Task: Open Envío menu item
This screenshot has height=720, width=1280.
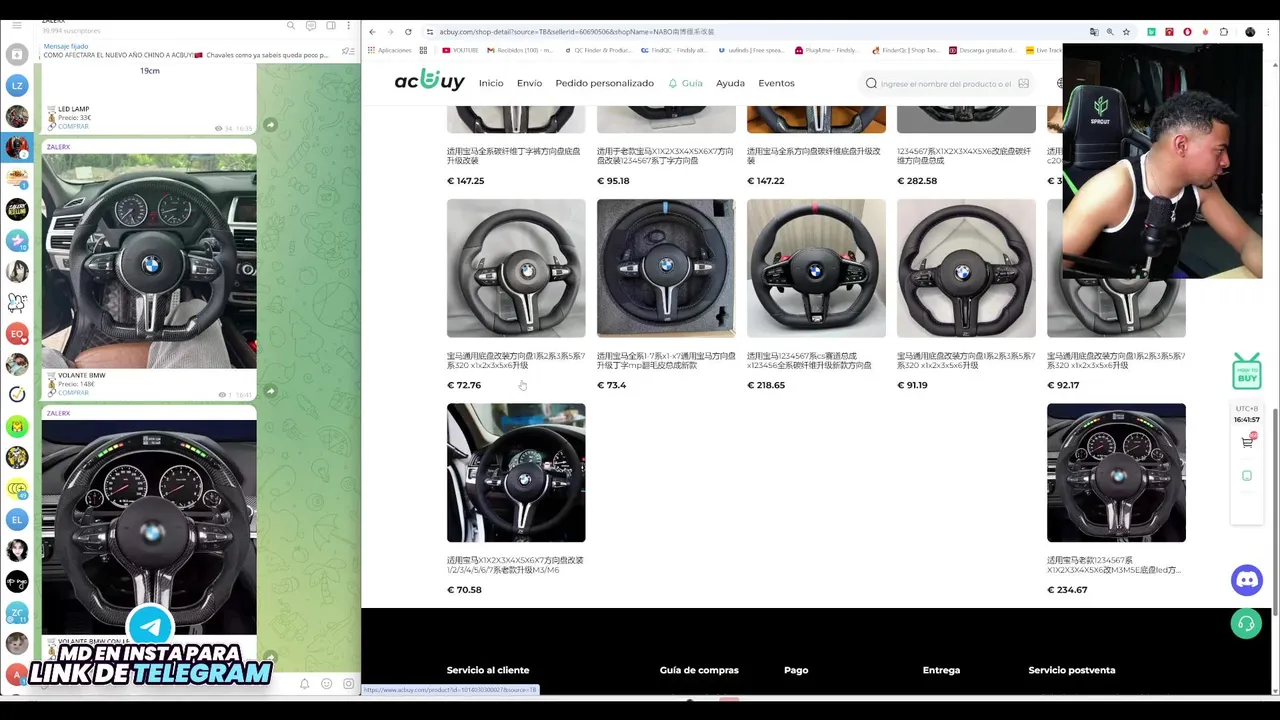Action: click(529, 83)
